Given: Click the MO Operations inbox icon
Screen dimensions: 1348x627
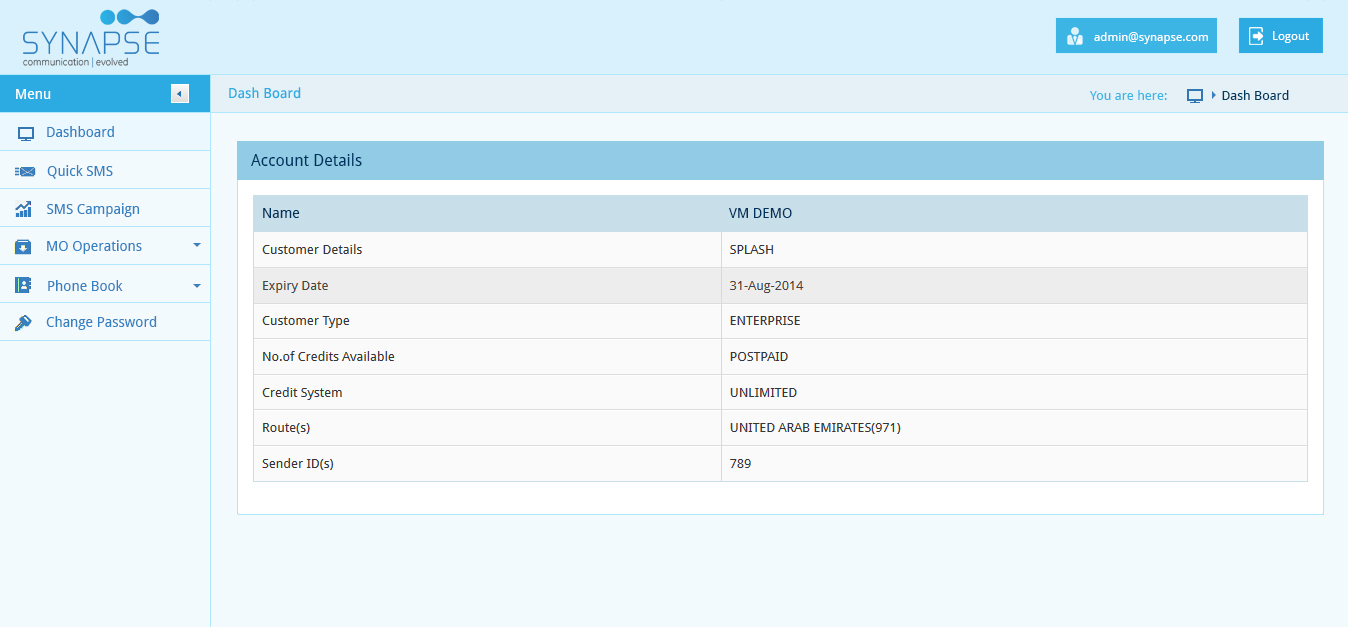Looking at the screenshot, I should [x=24, y=247].
